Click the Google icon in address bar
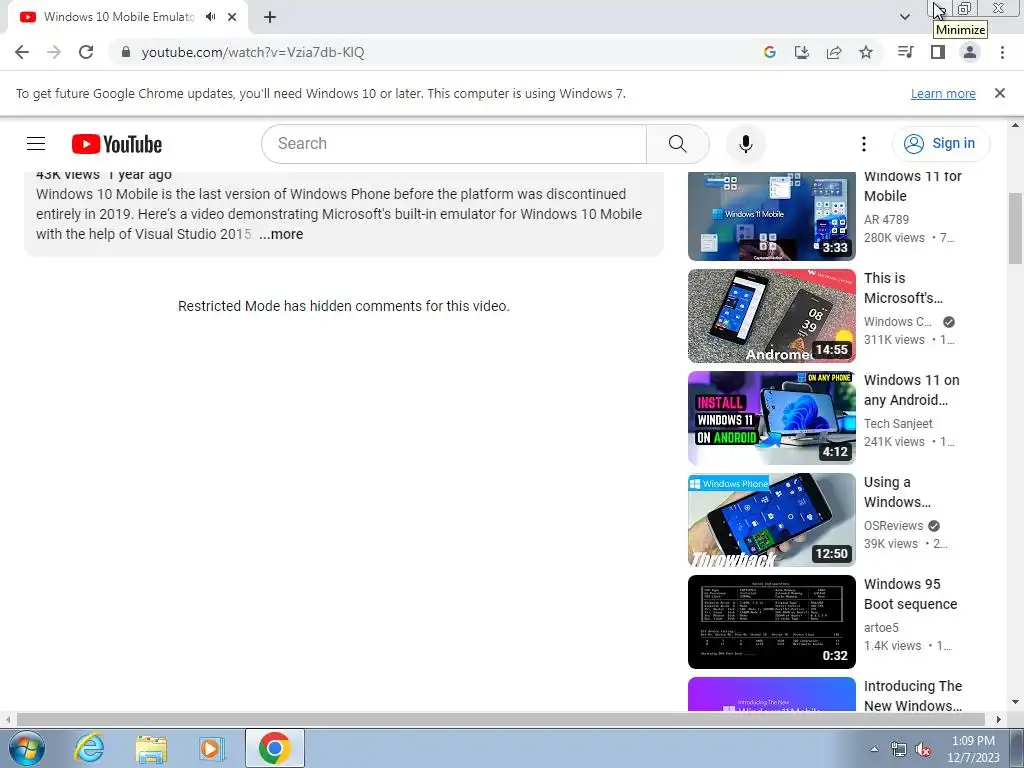The width and height of the screenshot is (1024, 768). pos(769,52)
